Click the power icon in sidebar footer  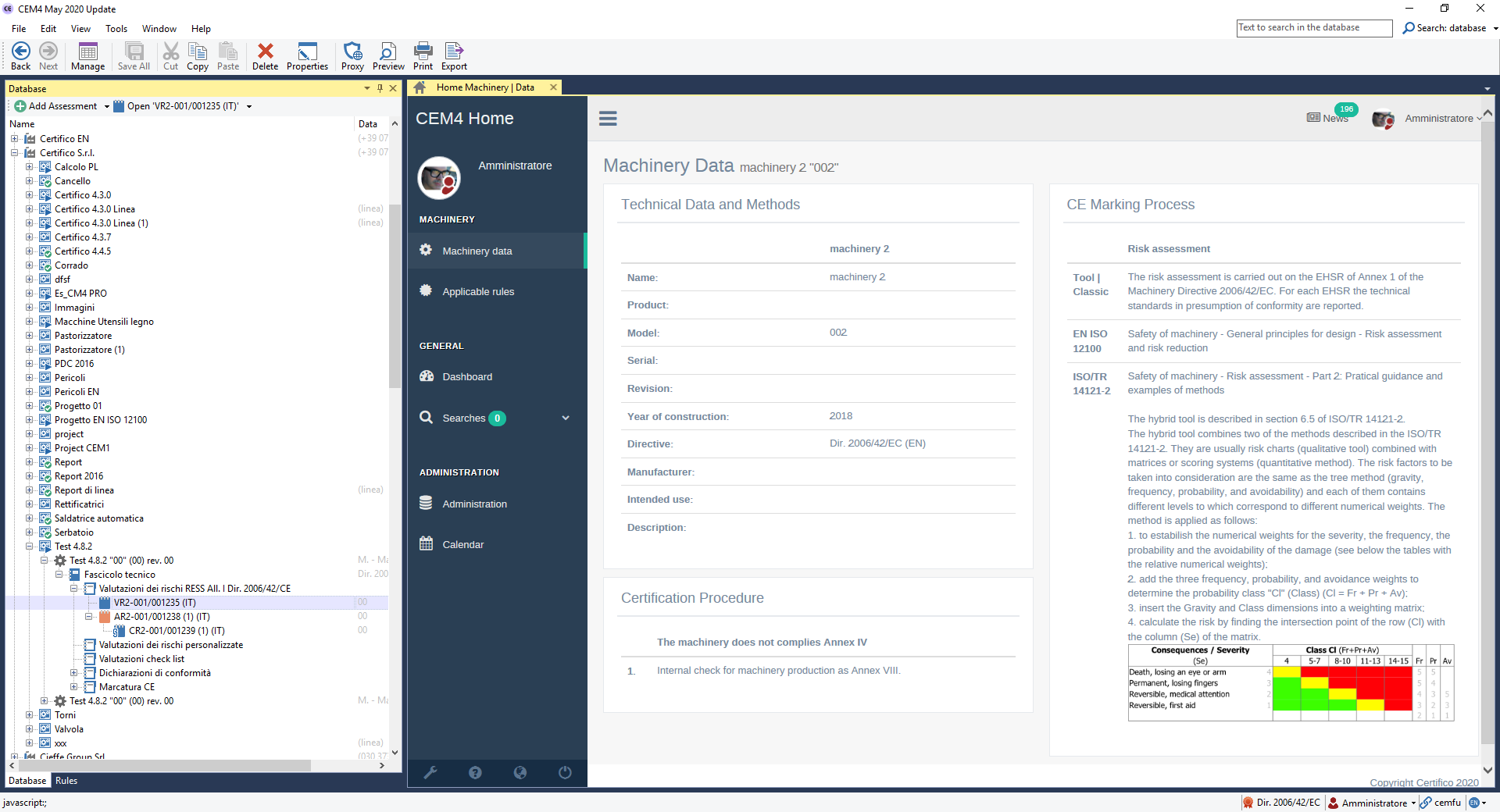[x=565, y=772]
